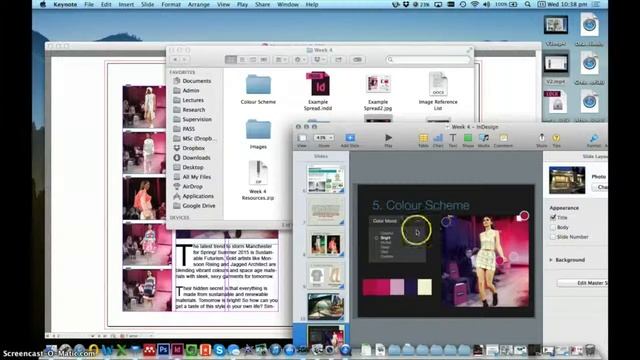Open the Insert menu in menu bar
Screen dimensions: 640x360
click(126, 4)
